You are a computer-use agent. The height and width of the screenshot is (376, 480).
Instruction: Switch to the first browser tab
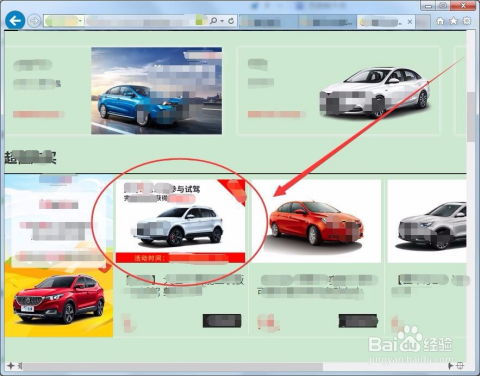(268, 22)
